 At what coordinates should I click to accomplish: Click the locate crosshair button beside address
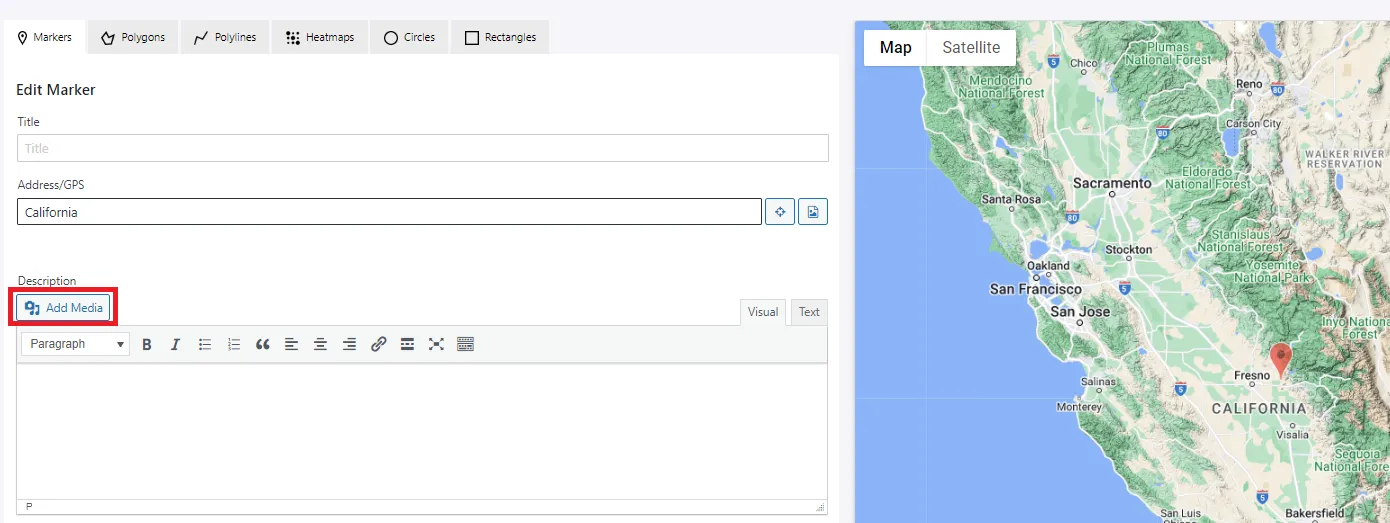[780, 212]
